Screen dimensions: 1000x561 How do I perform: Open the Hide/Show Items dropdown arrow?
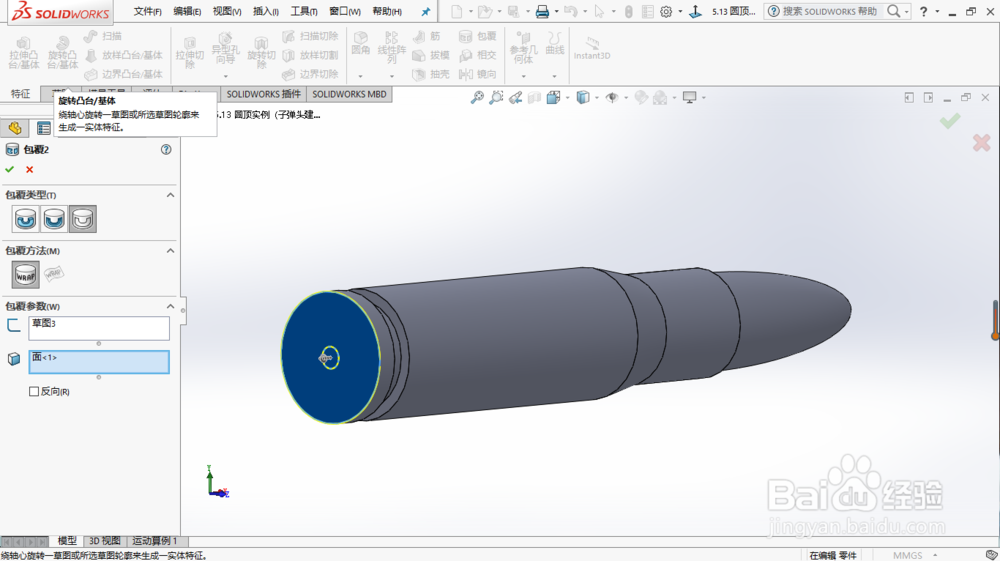click(626, 98)
